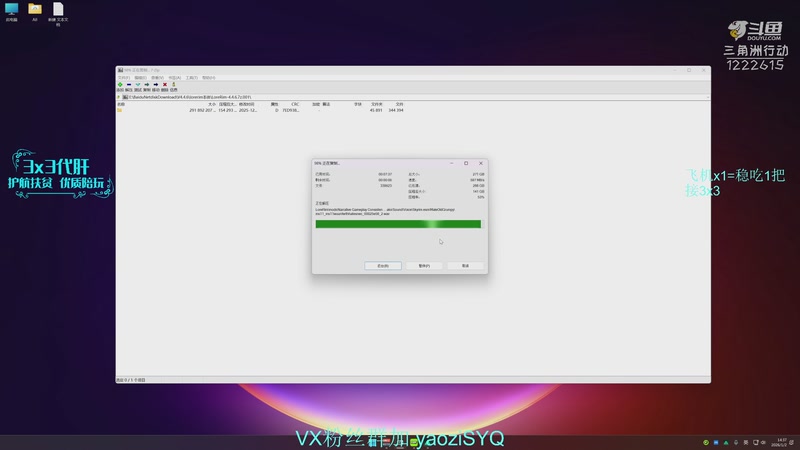Open the This PC desktop icon
Image resolution: width=800 pixels, height=450 pixels.
(11, 9)
